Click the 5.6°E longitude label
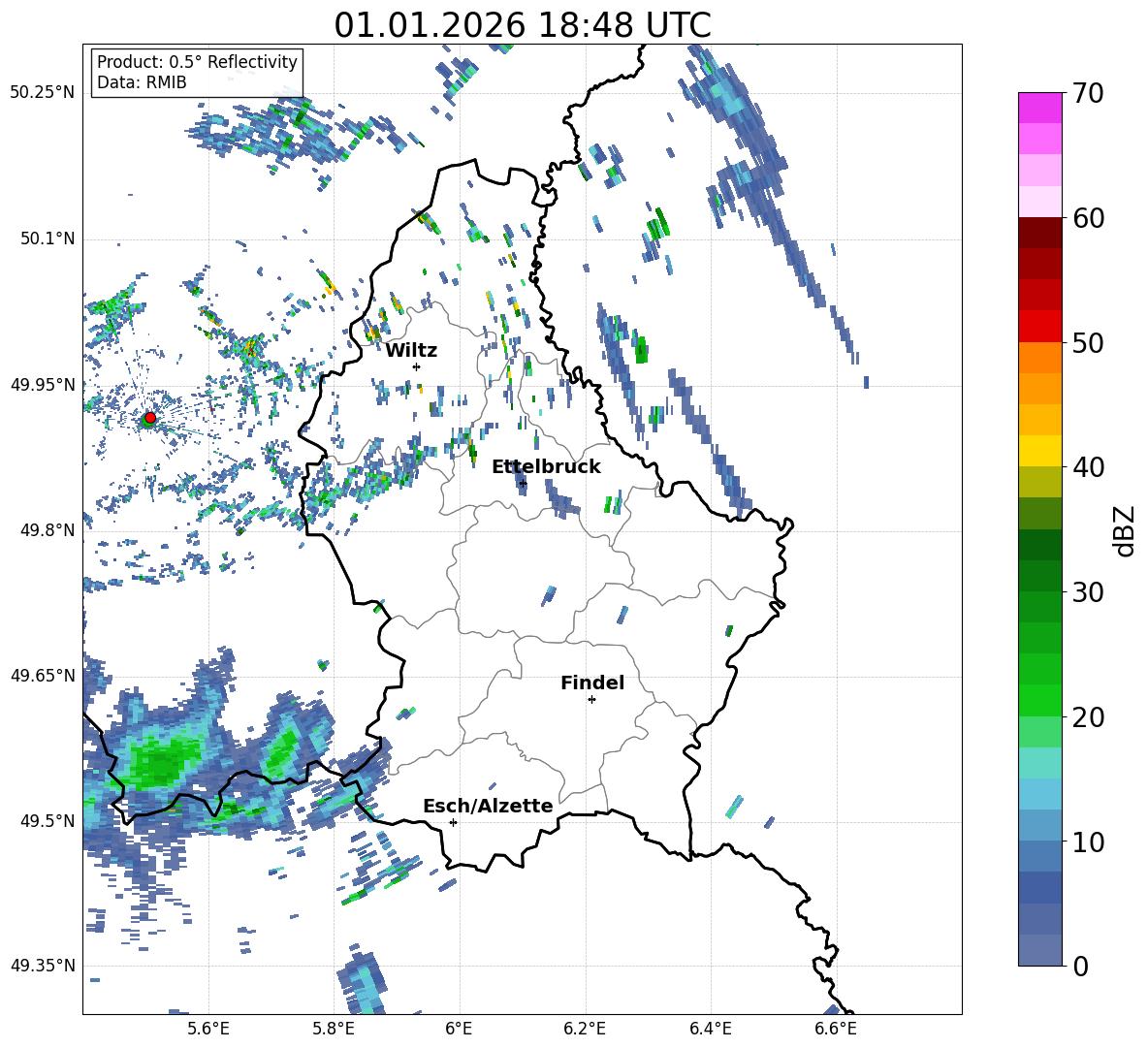This screenshot has width=1148, height=1048. tap(208, 1029)
